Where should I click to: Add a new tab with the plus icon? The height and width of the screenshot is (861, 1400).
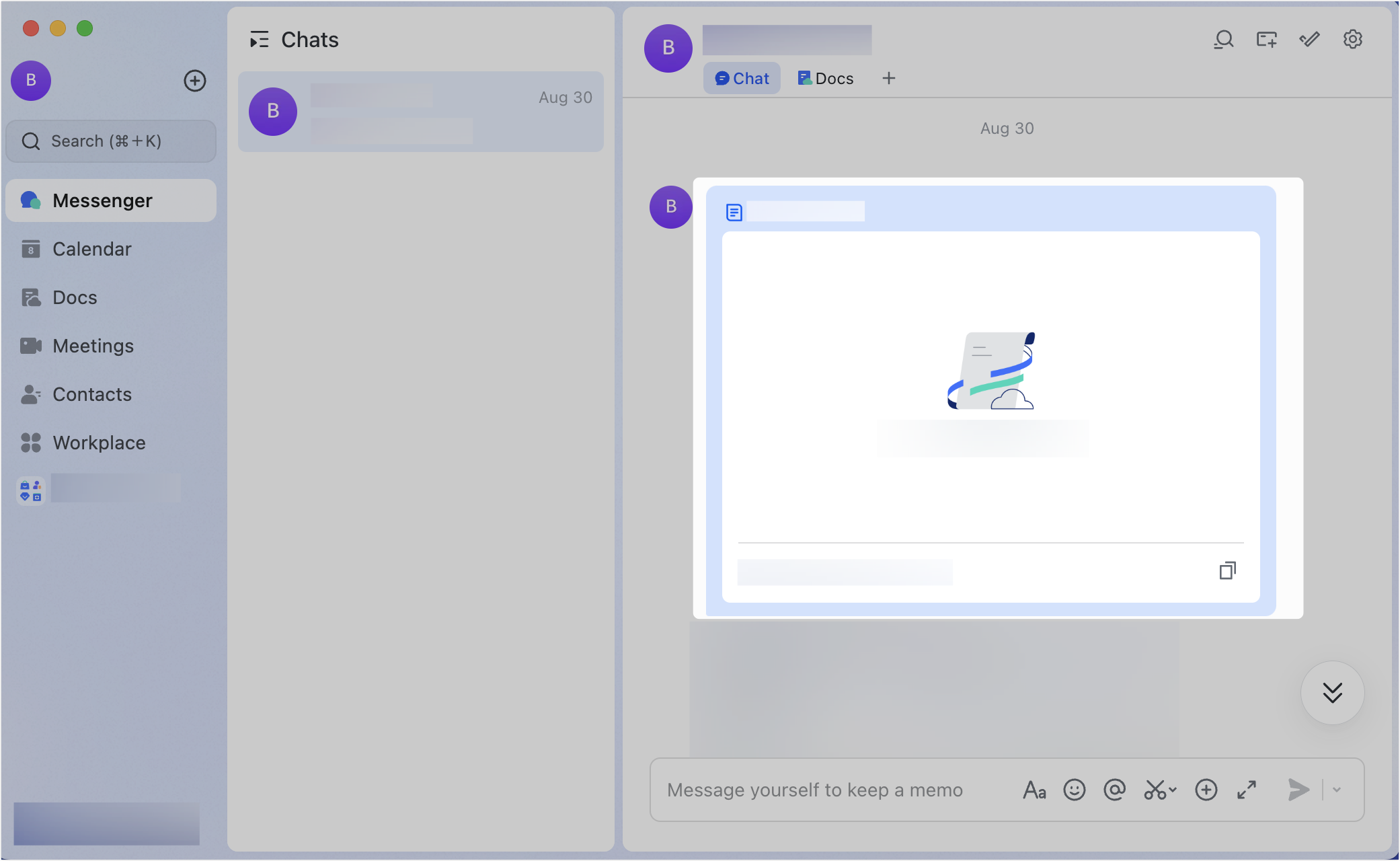[x=889, y=79]
